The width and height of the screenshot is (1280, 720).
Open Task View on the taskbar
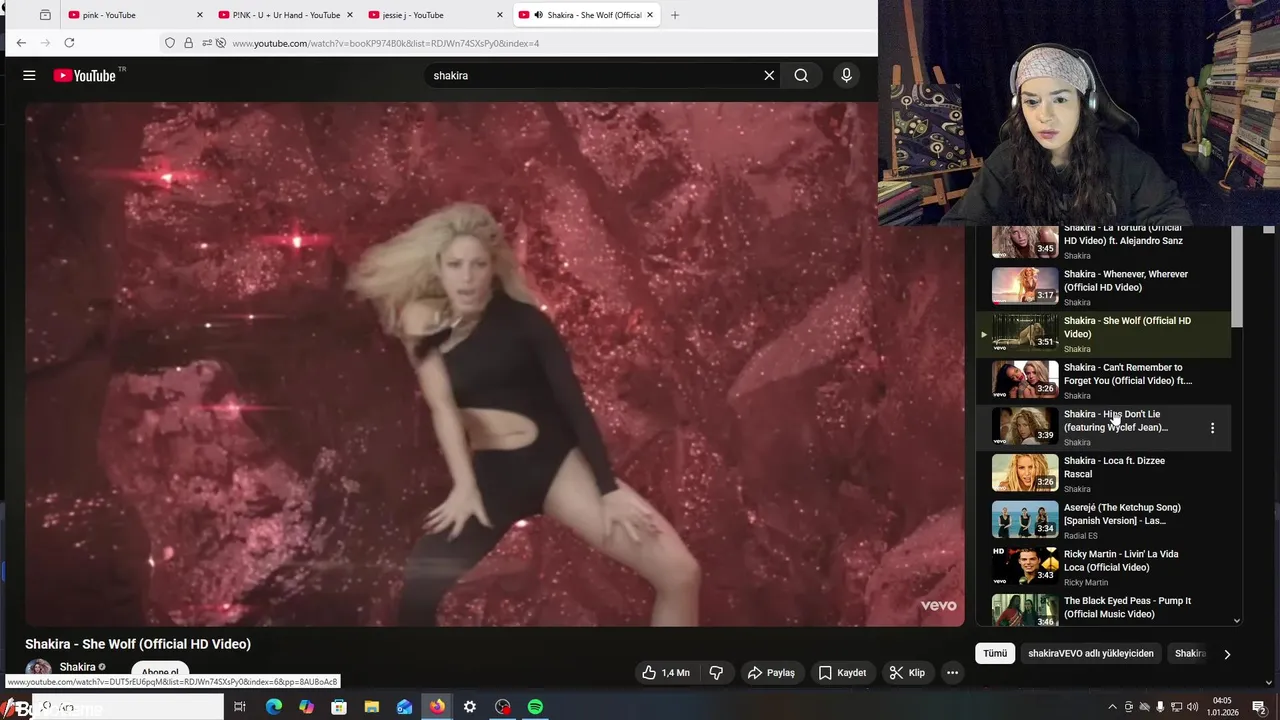(x=240, y=707)
